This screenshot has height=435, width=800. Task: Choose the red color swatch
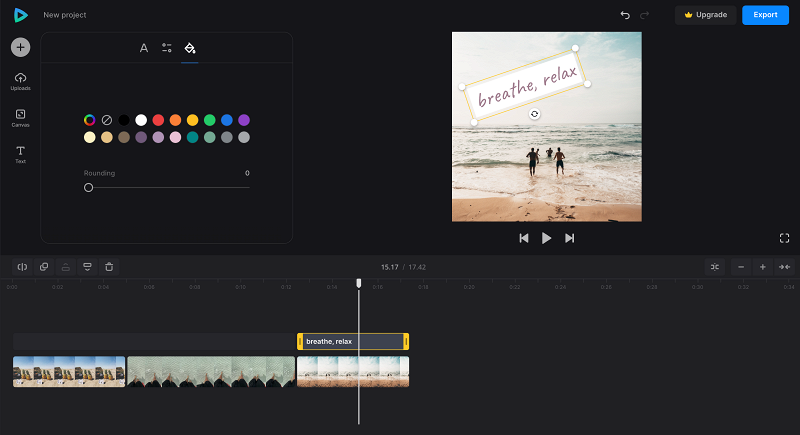[158, 120]
